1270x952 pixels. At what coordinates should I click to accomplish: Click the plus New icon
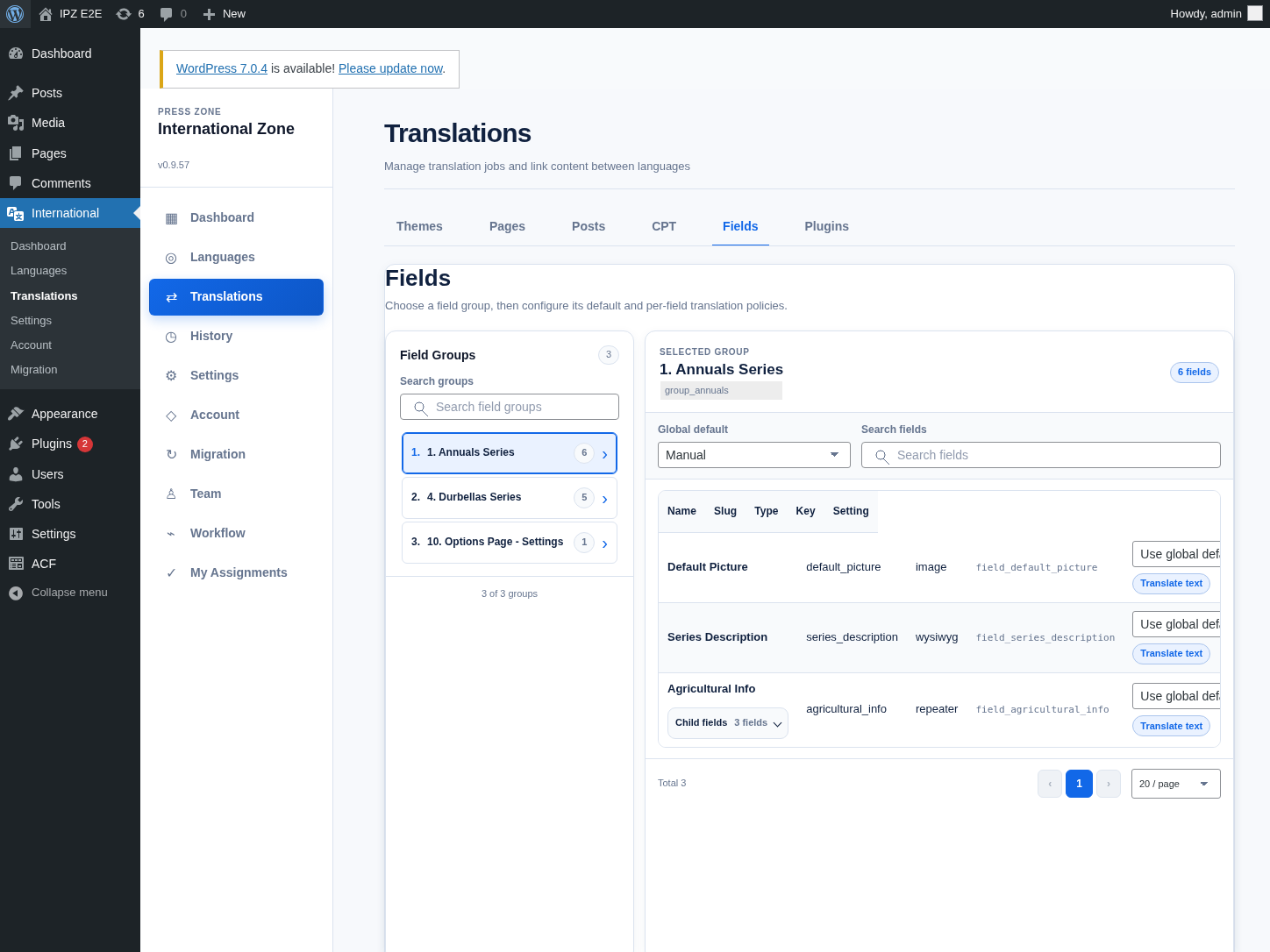coord(209,14)
